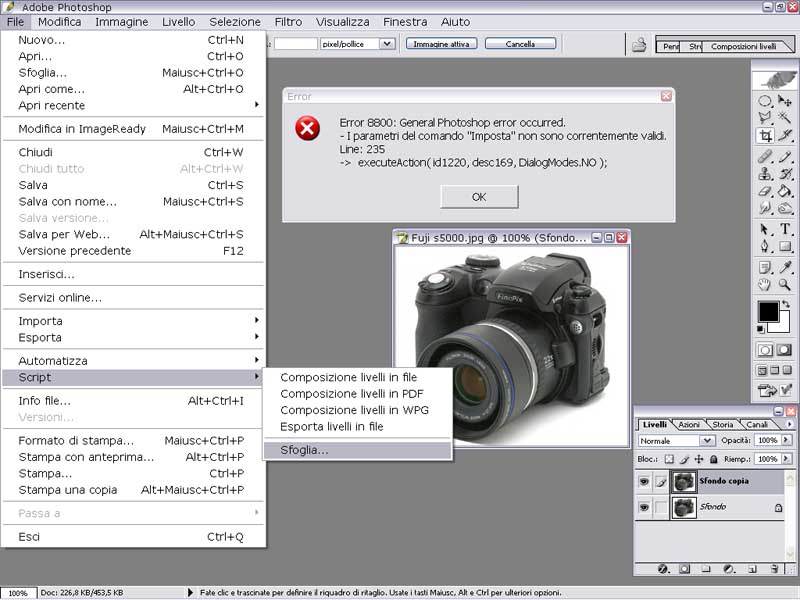Viewport: 800px width, 600px height.
Task: Select the History Brush tool
Action: pos(785,174)
